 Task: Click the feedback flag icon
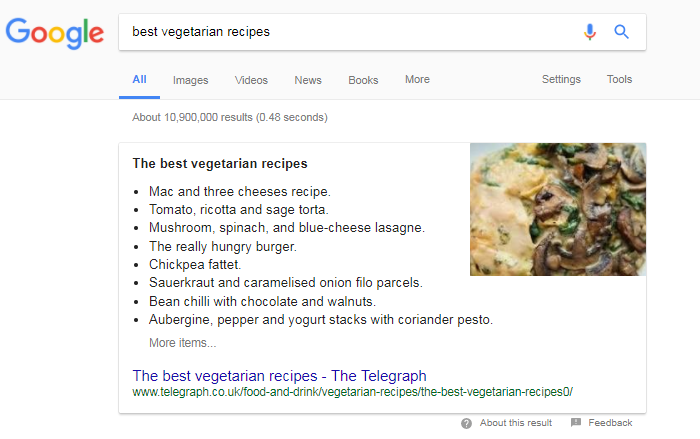pyautogui.click(x=576, y=422)
